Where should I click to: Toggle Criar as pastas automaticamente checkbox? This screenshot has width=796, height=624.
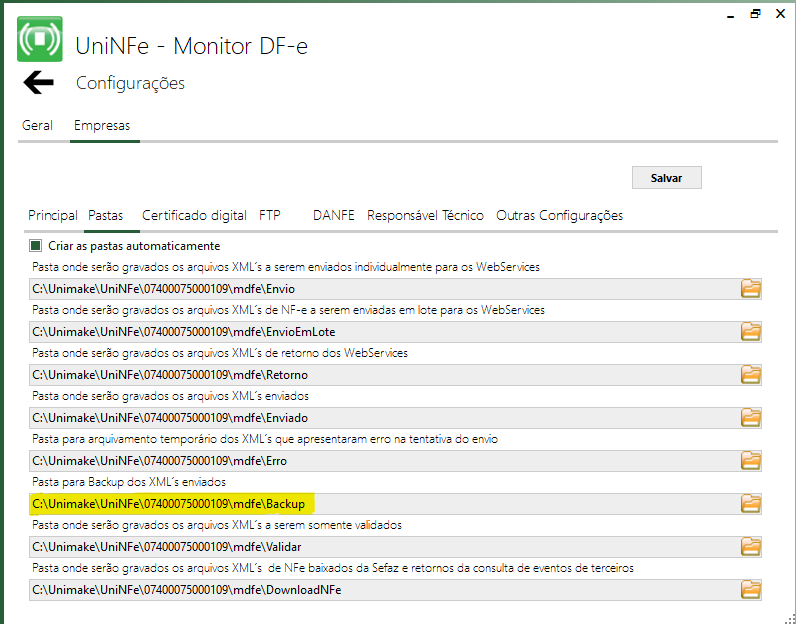pos(36,246)
